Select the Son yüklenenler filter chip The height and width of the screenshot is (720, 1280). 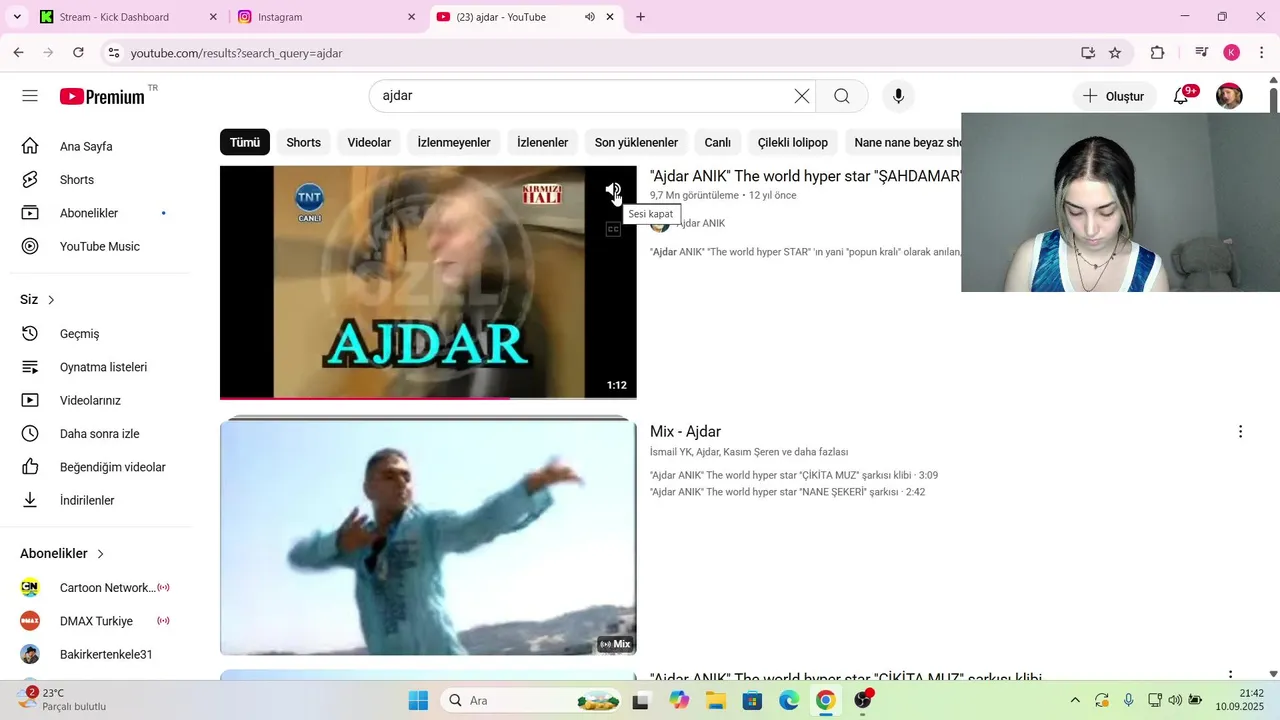636,142
